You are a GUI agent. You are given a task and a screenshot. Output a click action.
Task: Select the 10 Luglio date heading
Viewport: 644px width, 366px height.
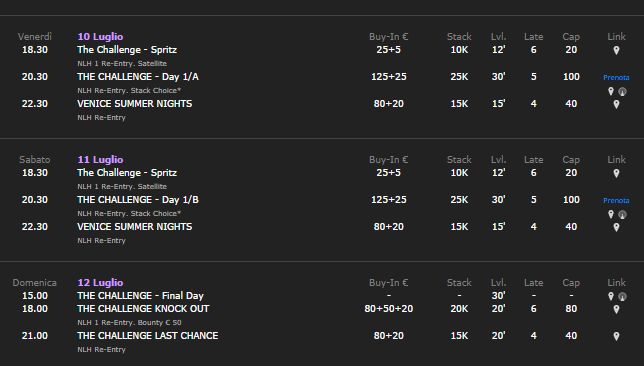click(100, 37)
